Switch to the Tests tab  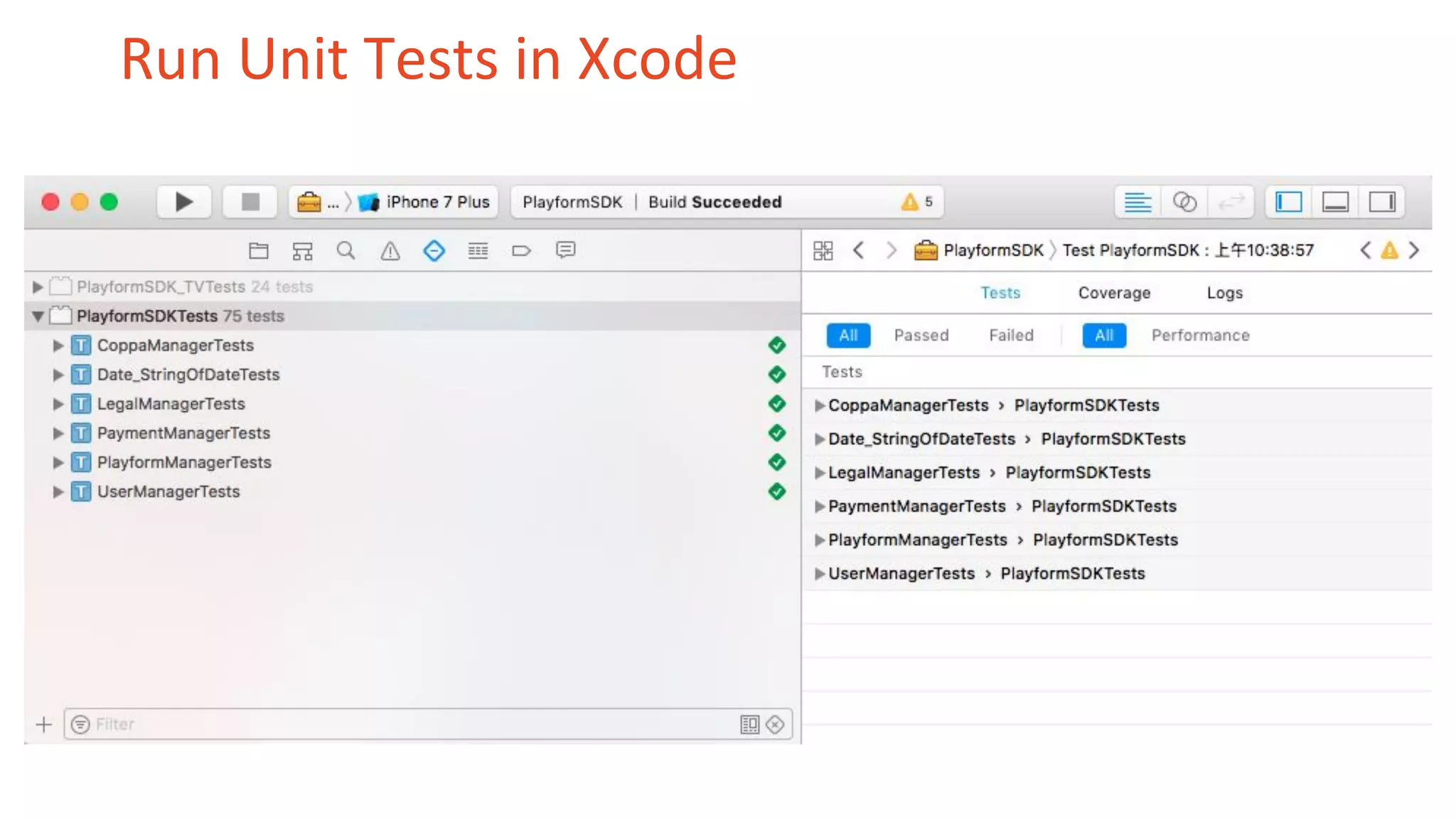1000,293
